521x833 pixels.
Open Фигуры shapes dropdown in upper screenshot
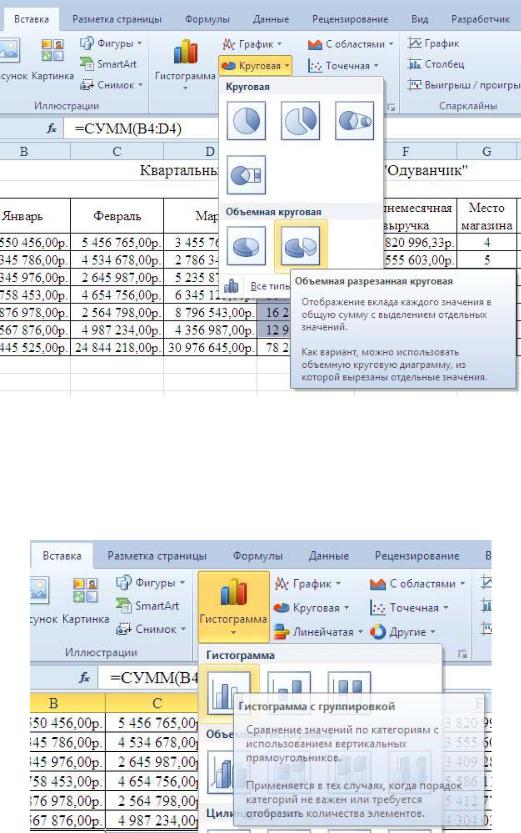tap(111, 43)
